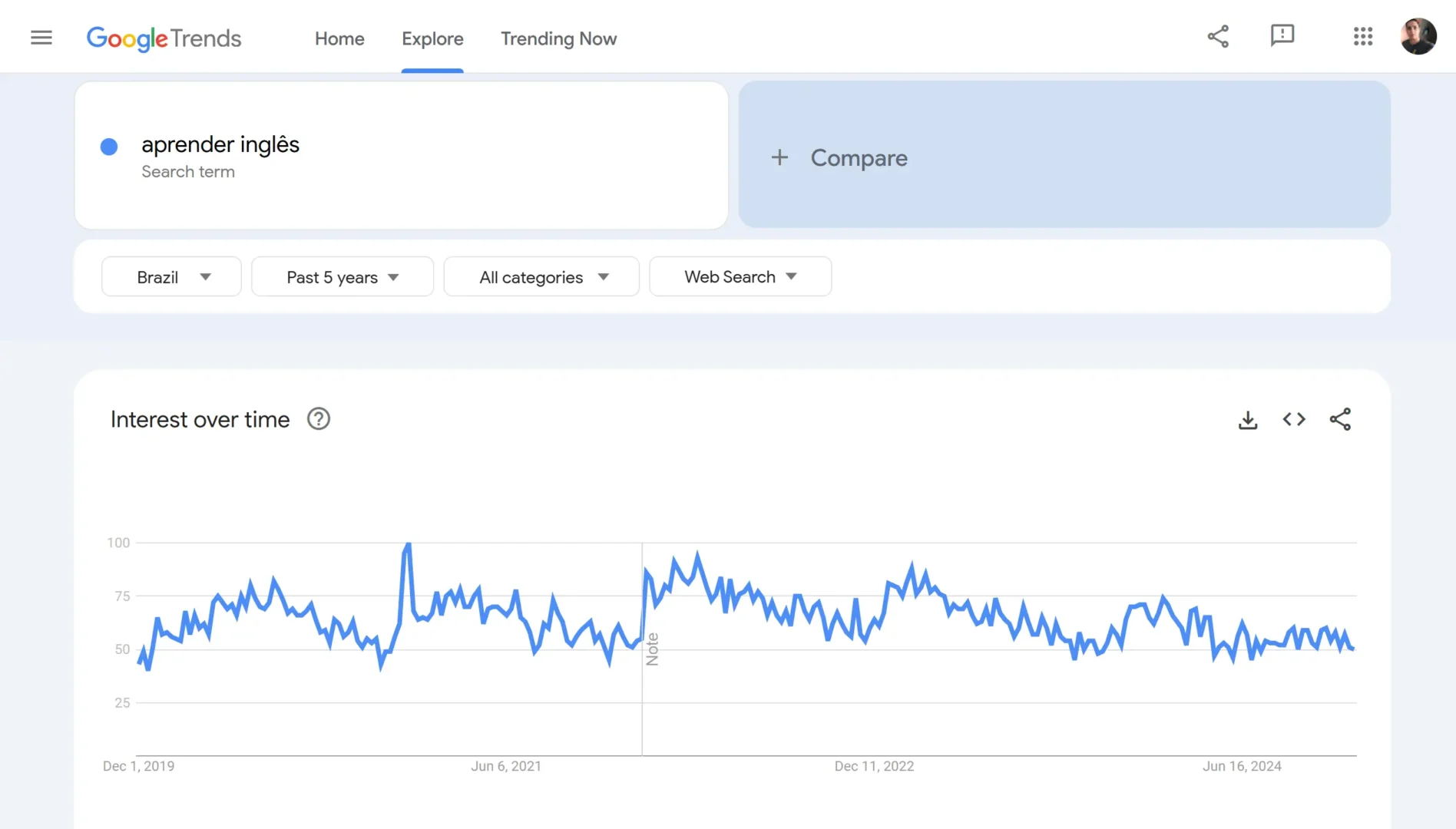This screenshot has height=829, width=1456.
Task: Switch to the Explore tab
Action: pos(432,38)
